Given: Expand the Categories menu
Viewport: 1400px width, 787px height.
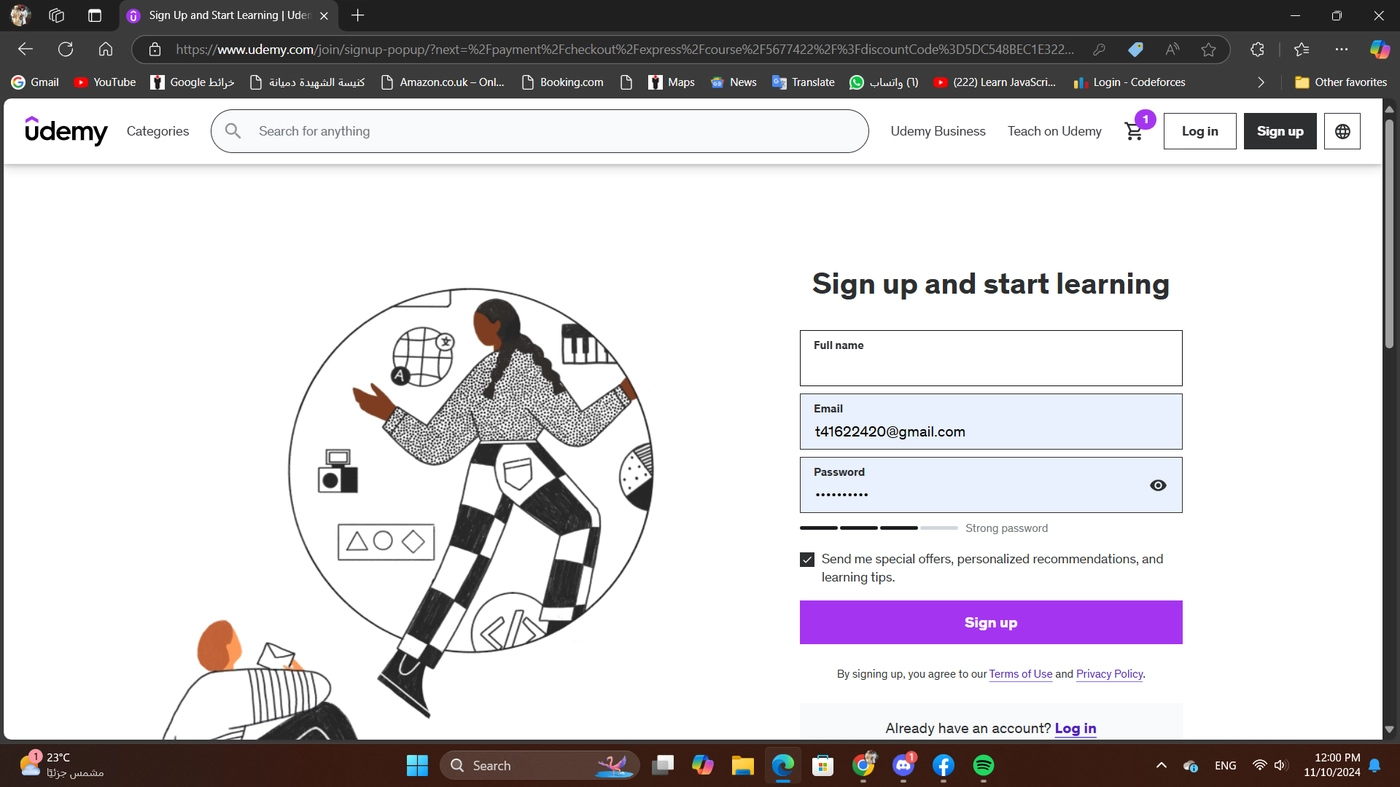Looking at the screenshot, I should [x=158, y=131].
